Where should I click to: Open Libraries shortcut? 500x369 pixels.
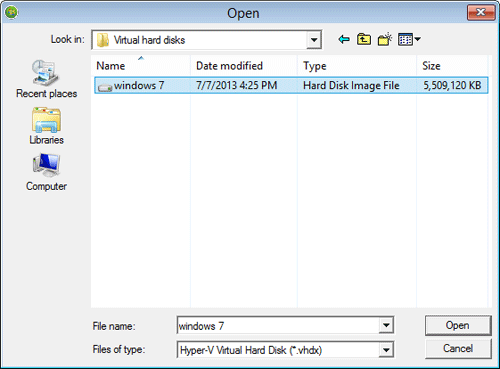[x=46, y=126]
